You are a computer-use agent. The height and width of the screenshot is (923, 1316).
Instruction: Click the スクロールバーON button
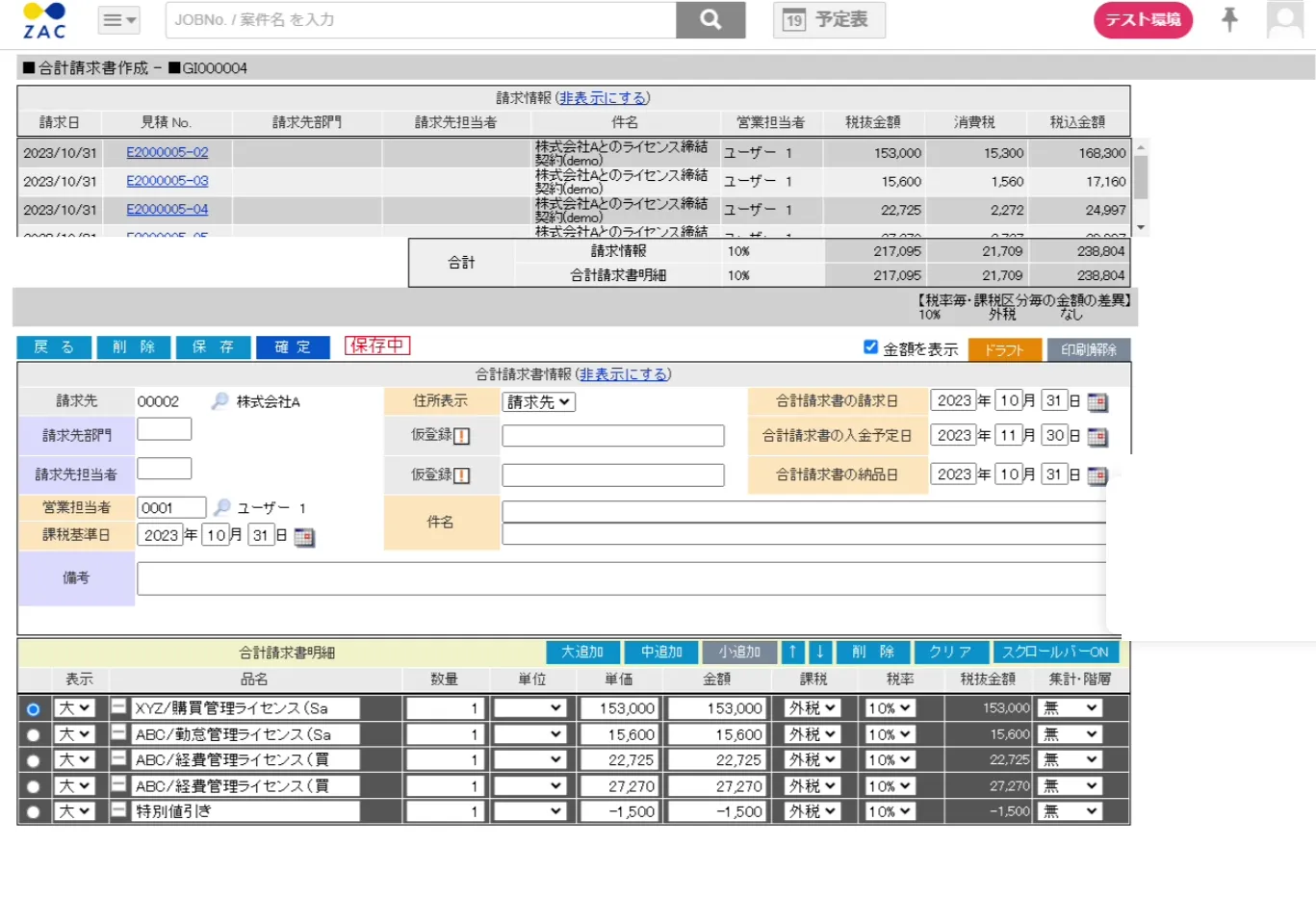click(x=1055, y=653)
